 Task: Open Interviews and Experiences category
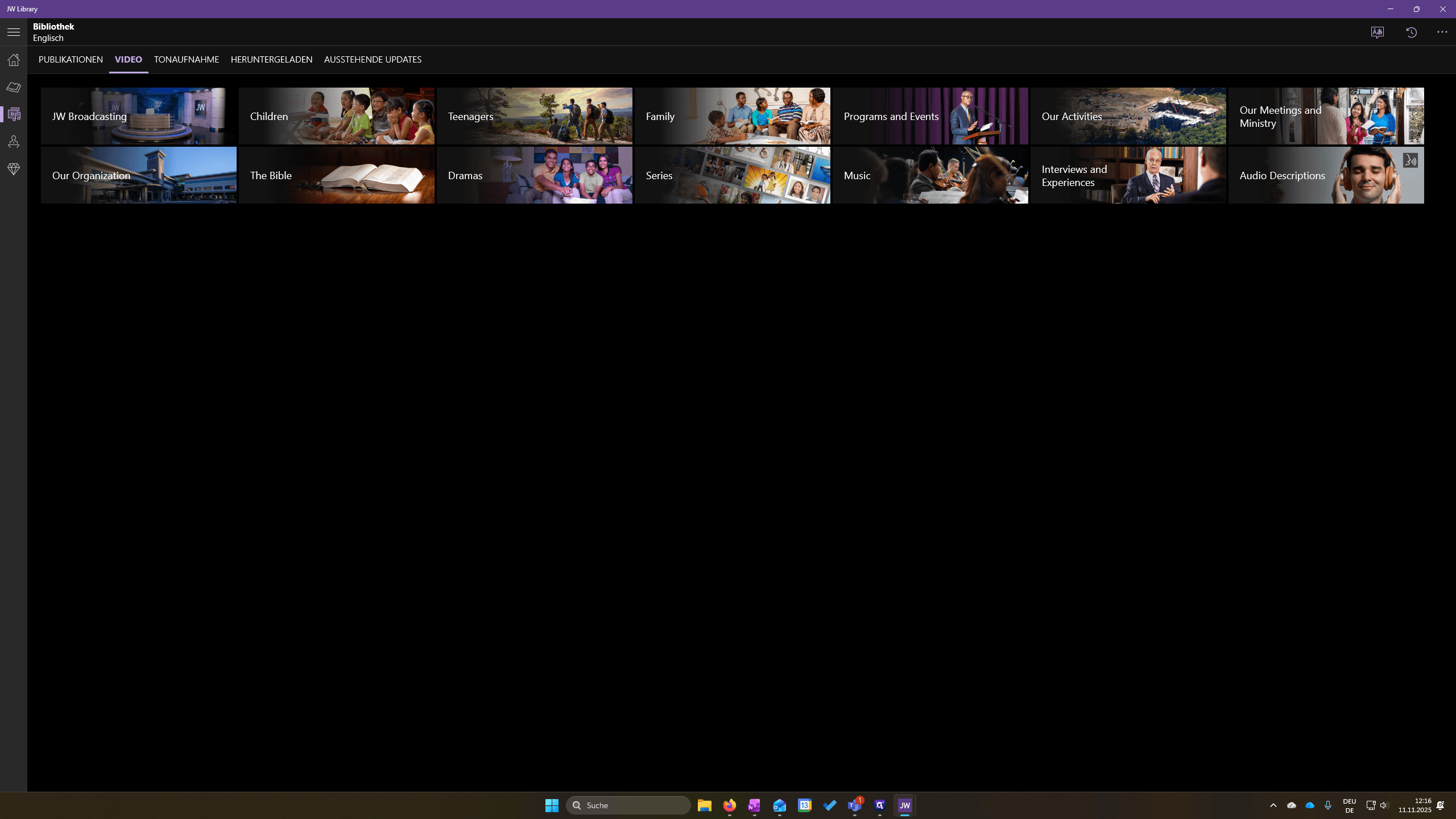pyautogui.click(x=1128, y=175)
